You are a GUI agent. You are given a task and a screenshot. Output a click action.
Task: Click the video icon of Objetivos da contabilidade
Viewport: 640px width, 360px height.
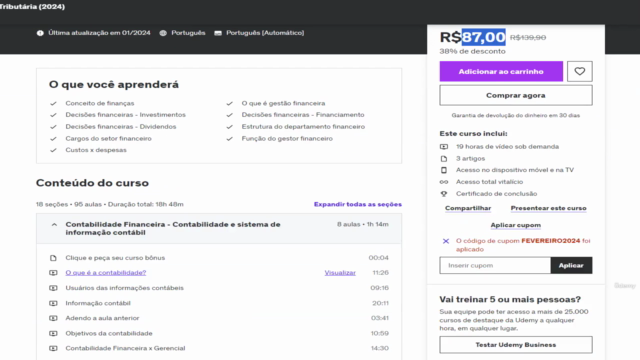53,333
